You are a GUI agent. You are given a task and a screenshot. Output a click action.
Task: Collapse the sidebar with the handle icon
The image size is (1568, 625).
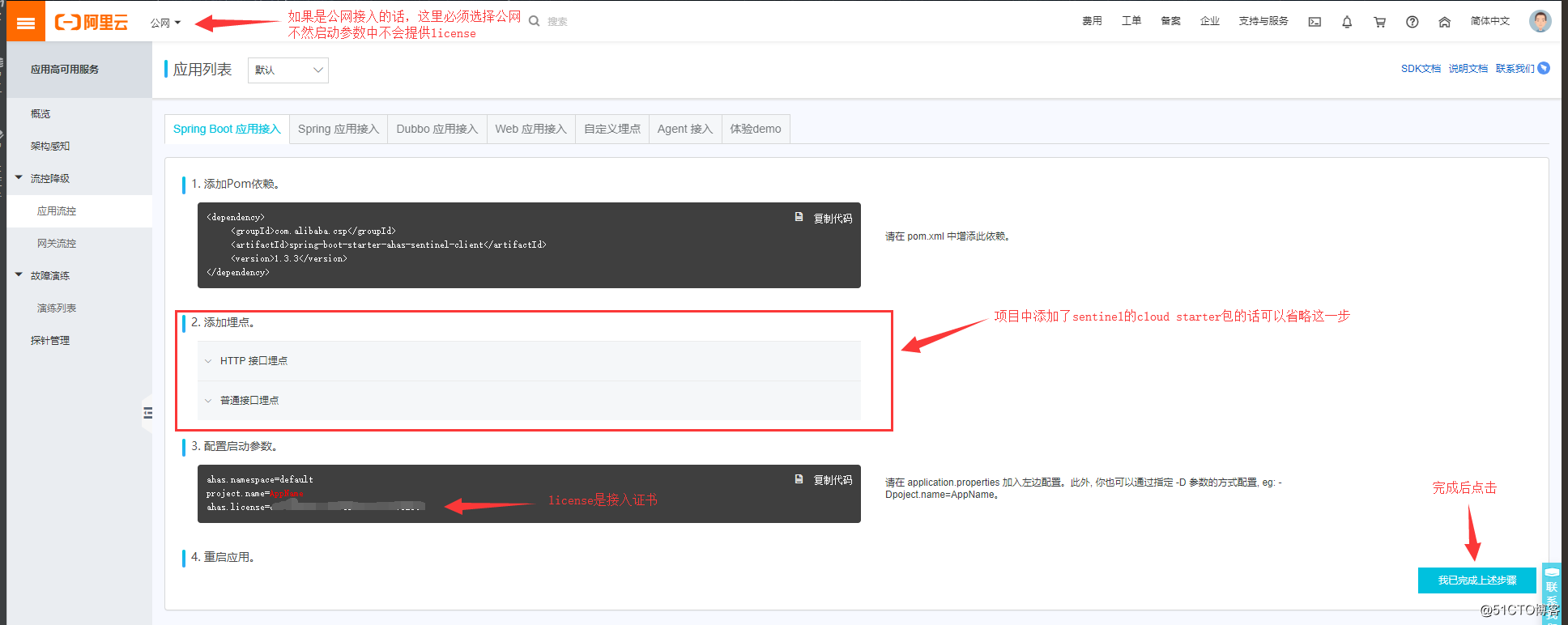147,413
